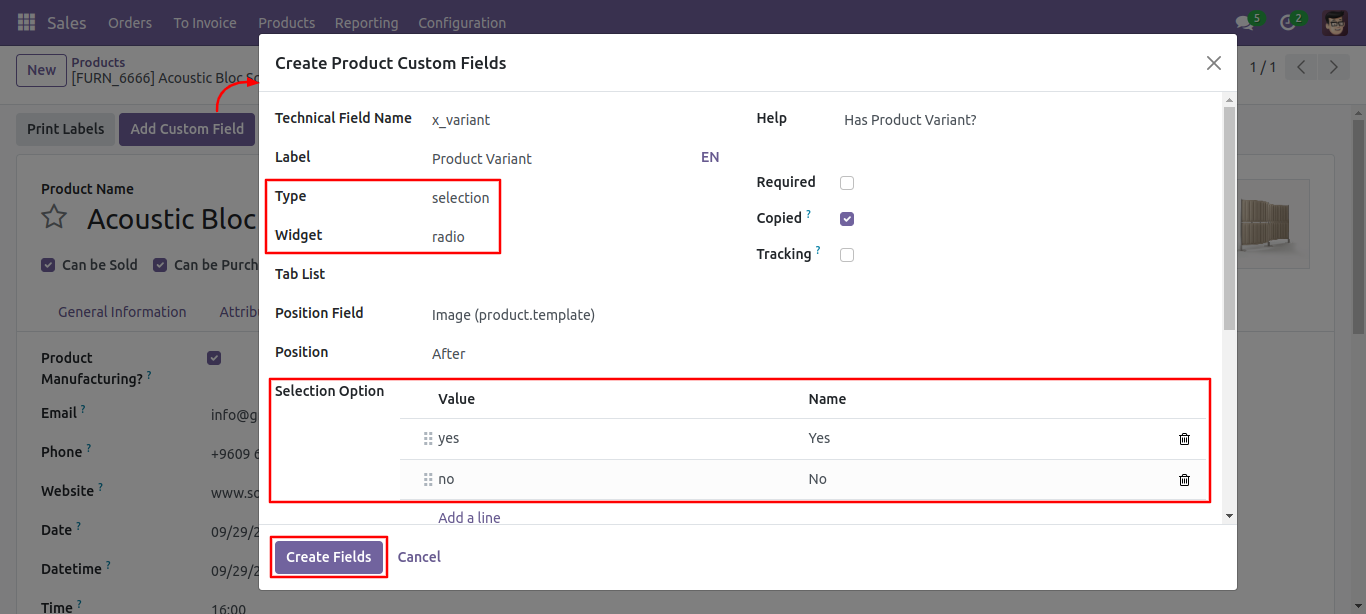
Task: Delete the 'yes' selection option row
Action: pos(1184,439)
